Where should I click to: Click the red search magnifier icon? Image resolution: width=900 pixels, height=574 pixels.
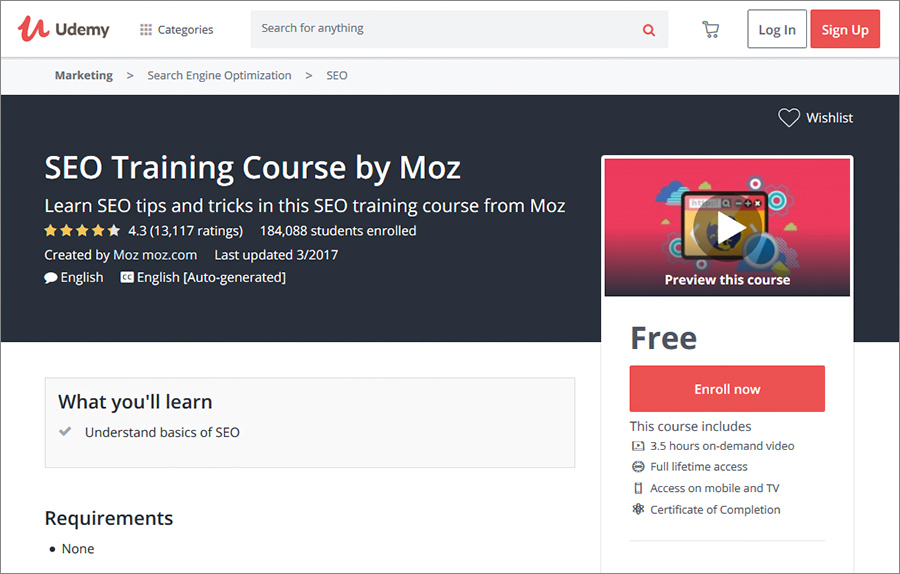coord(649,30)
